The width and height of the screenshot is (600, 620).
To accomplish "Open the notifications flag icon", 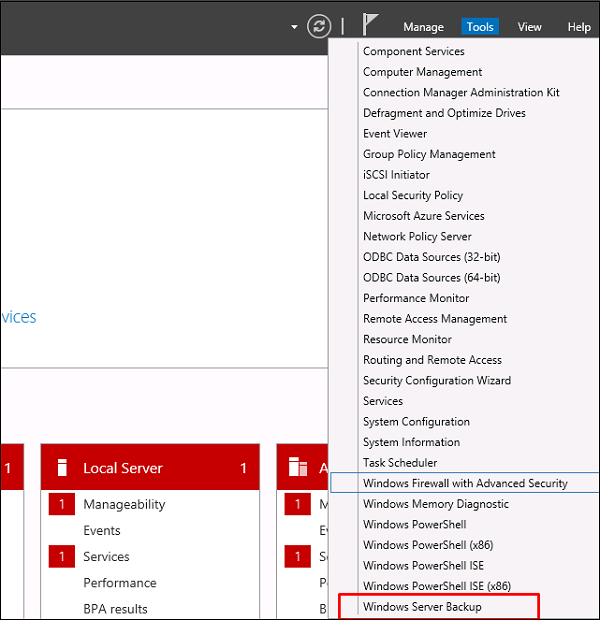I will click(370, 25).
